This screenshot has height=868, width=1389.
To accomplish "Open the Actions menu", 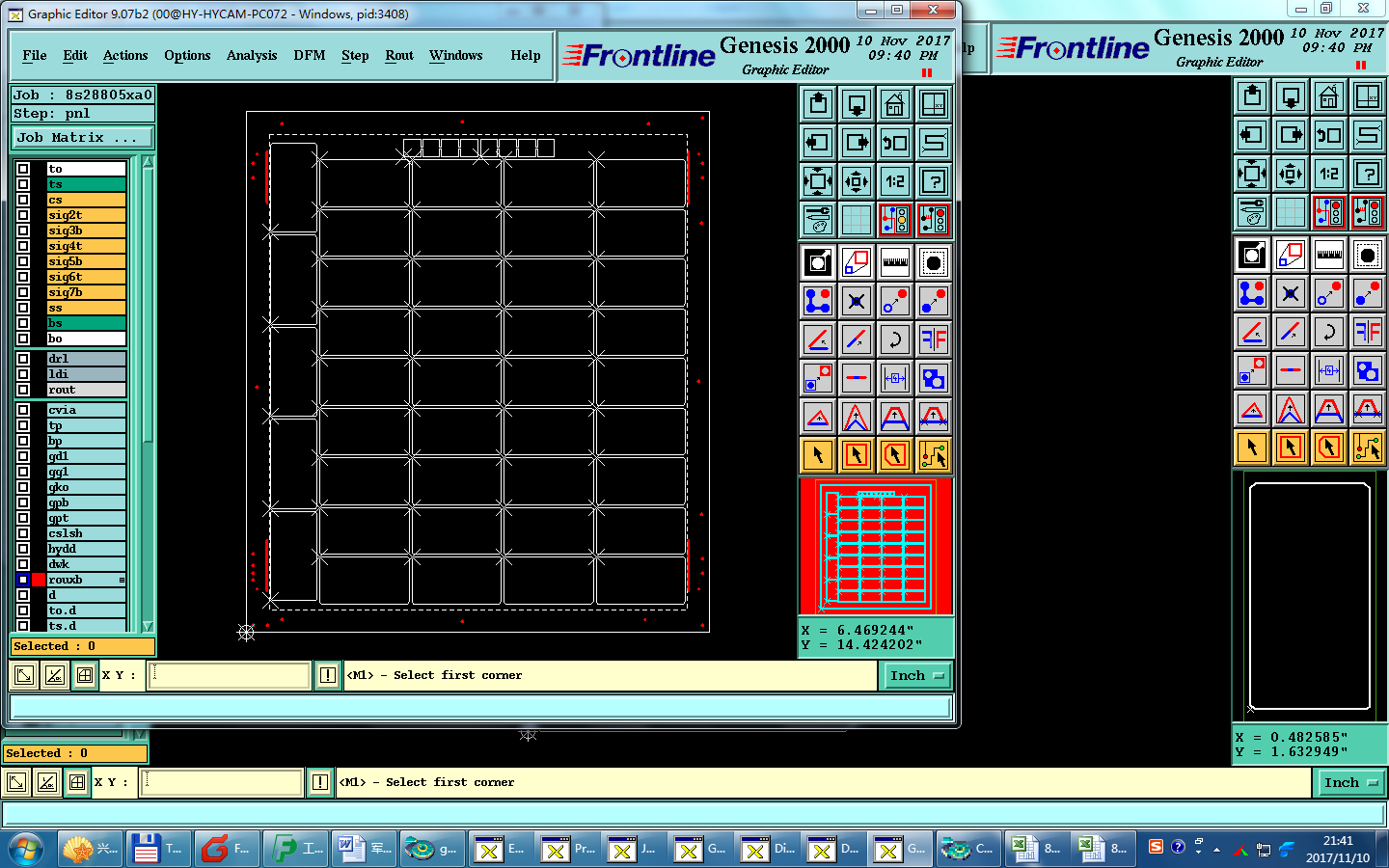I will [125, 55].
